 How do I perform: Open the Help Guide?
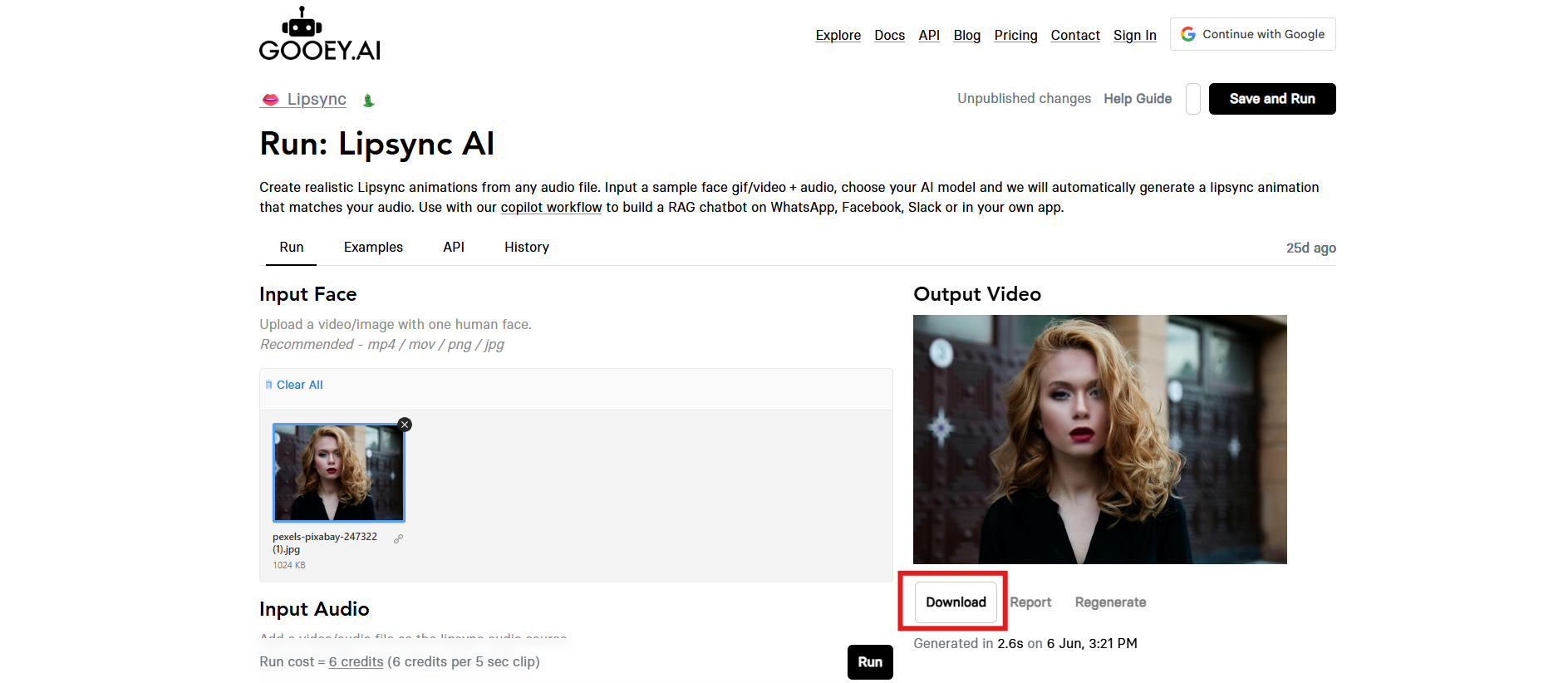1138,99
